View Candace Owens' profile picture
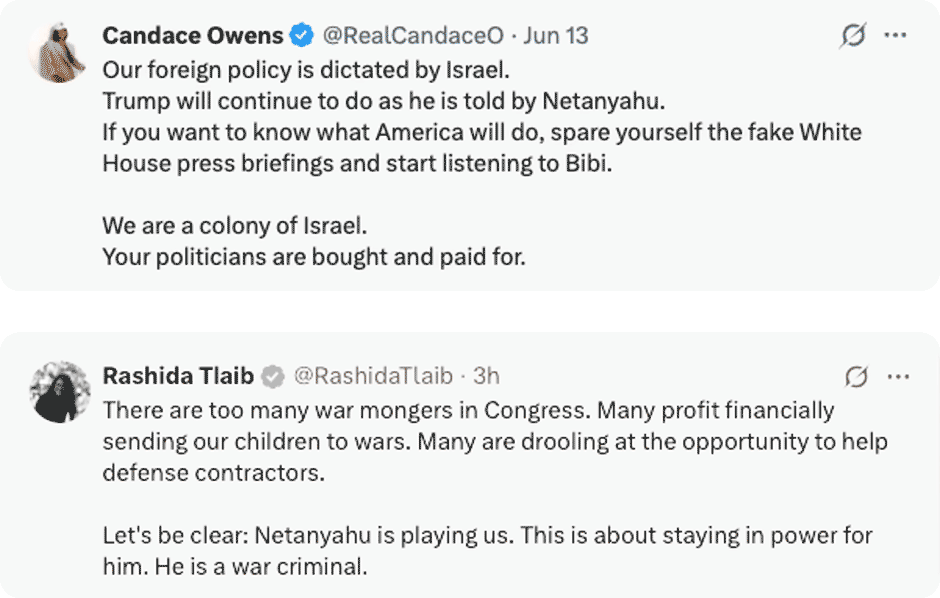The height and width of the screenshot is (598, 940). pos(58,51)
